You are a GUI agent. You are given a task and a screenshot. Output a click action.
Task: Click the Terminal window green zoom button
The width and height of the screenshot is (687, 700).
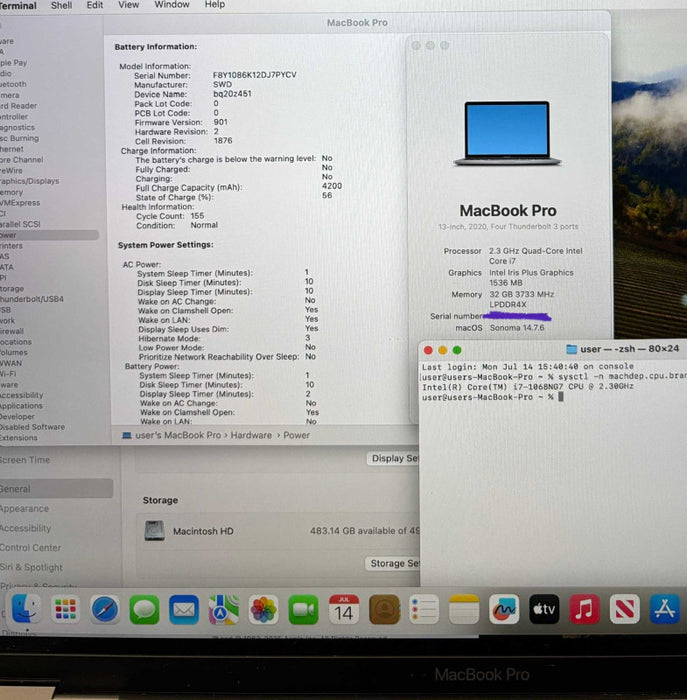457,350
